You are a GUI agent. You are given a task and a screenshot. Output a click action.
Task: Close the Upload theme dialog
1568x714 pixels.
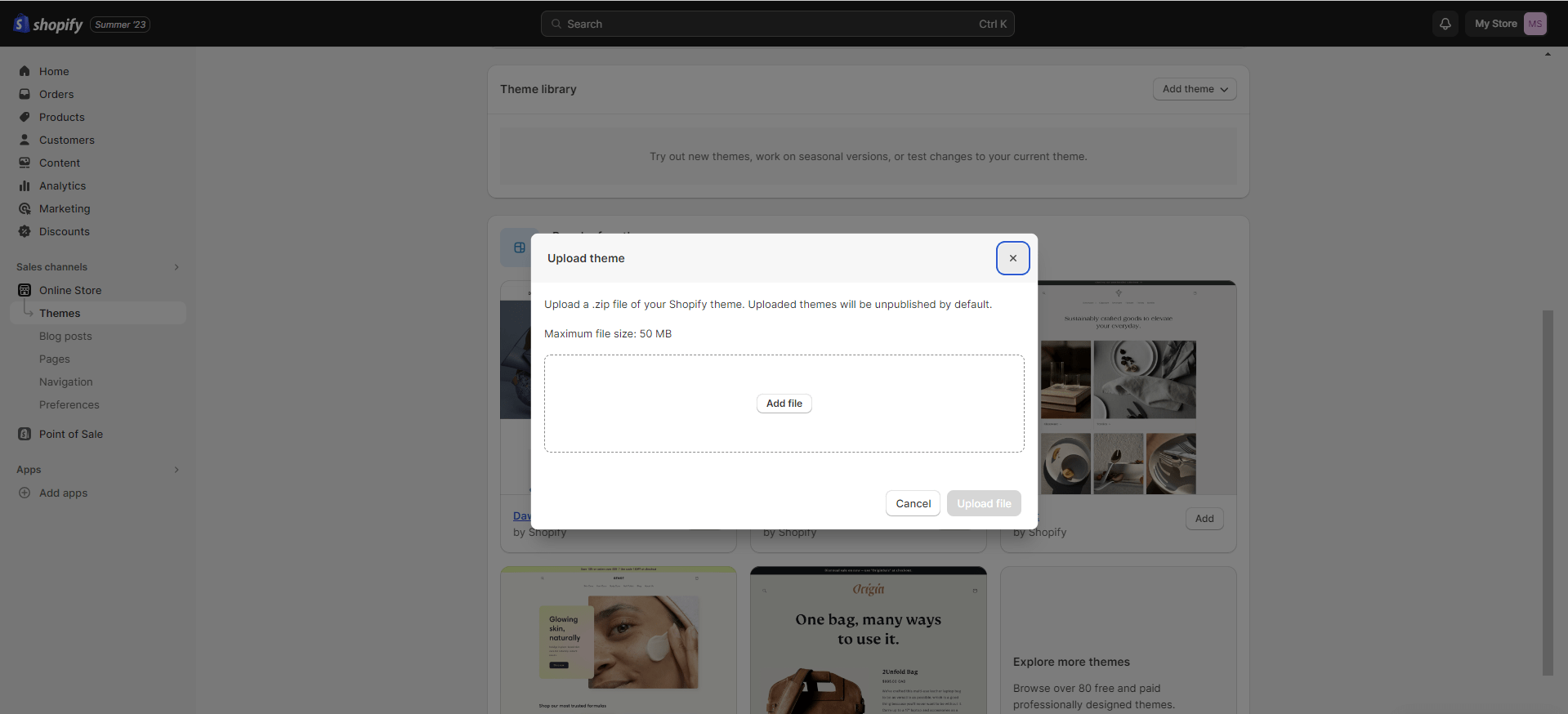1012,258
